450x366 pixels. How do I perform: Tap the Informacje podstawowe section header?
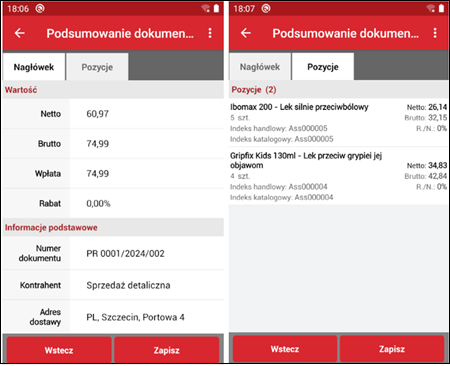click(113, 228)
